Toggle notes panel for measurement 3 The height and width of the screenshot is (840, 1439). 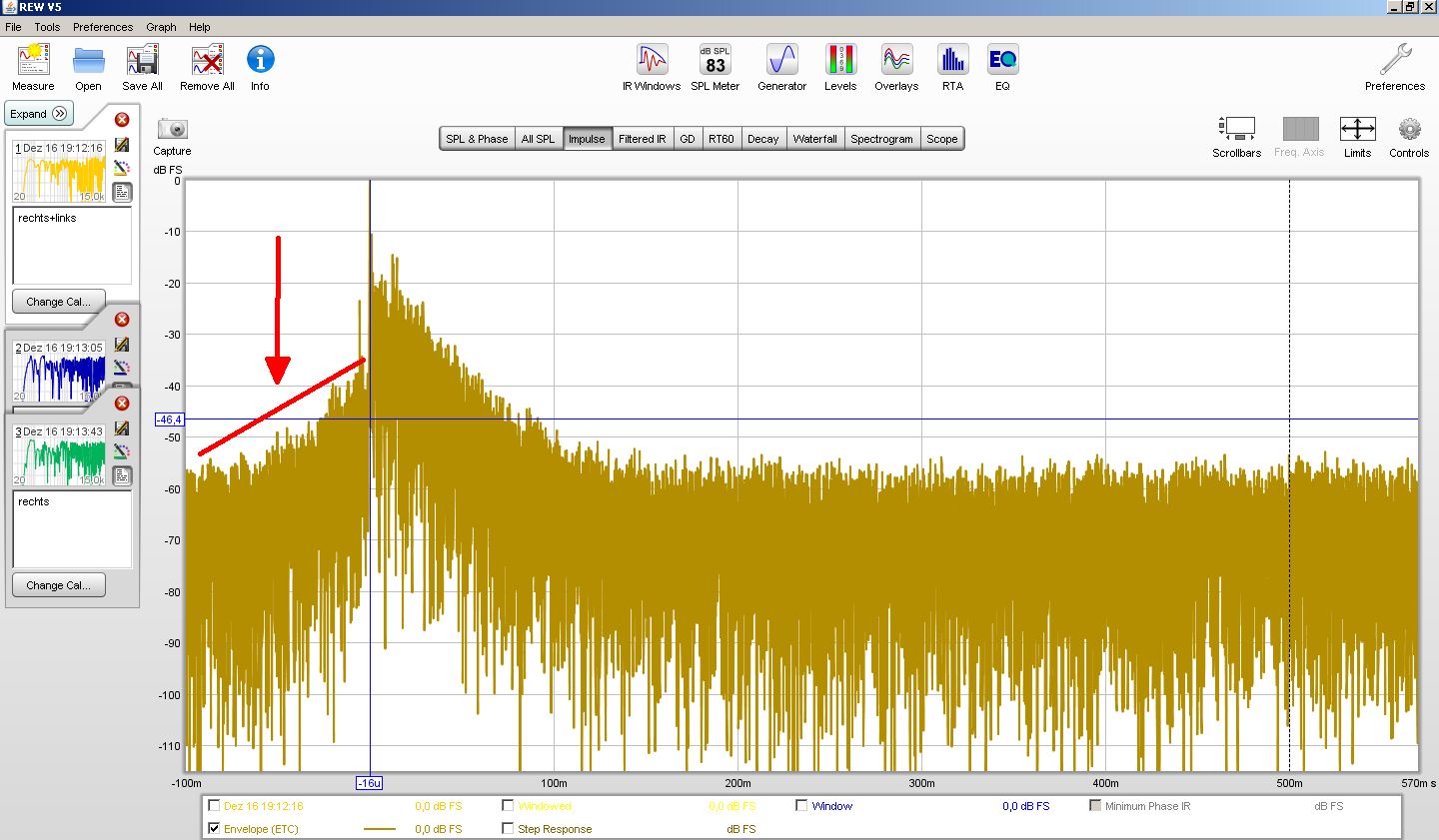point(122,475)
